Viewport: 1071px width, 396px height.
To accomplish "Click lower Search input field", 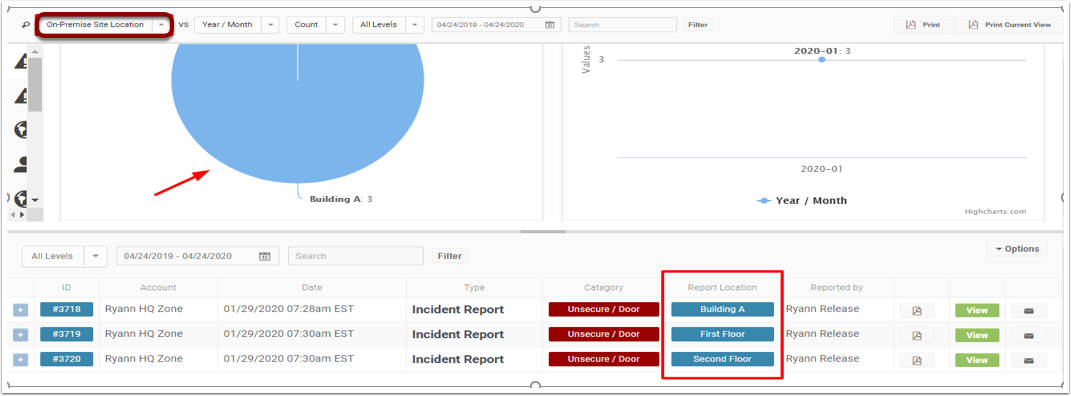I will (356, 256).
